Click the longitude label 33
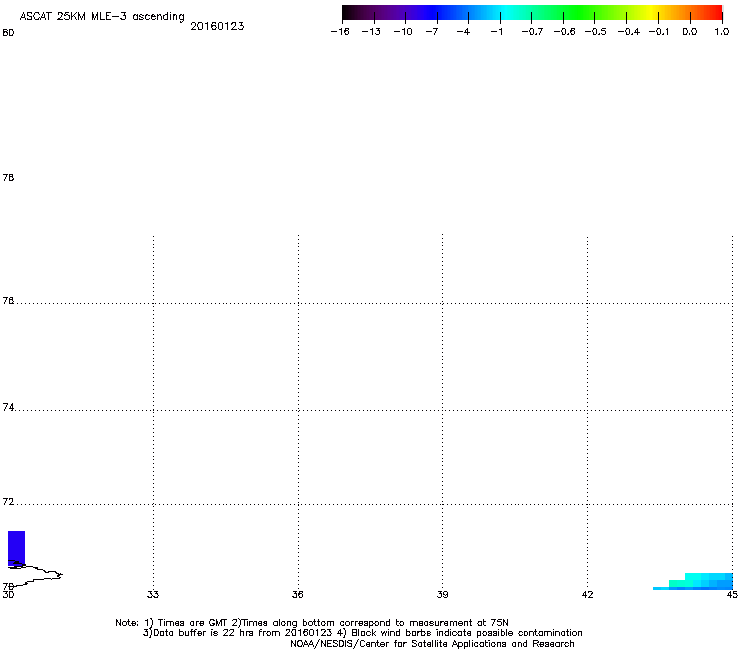 click(x=153, y=595)
